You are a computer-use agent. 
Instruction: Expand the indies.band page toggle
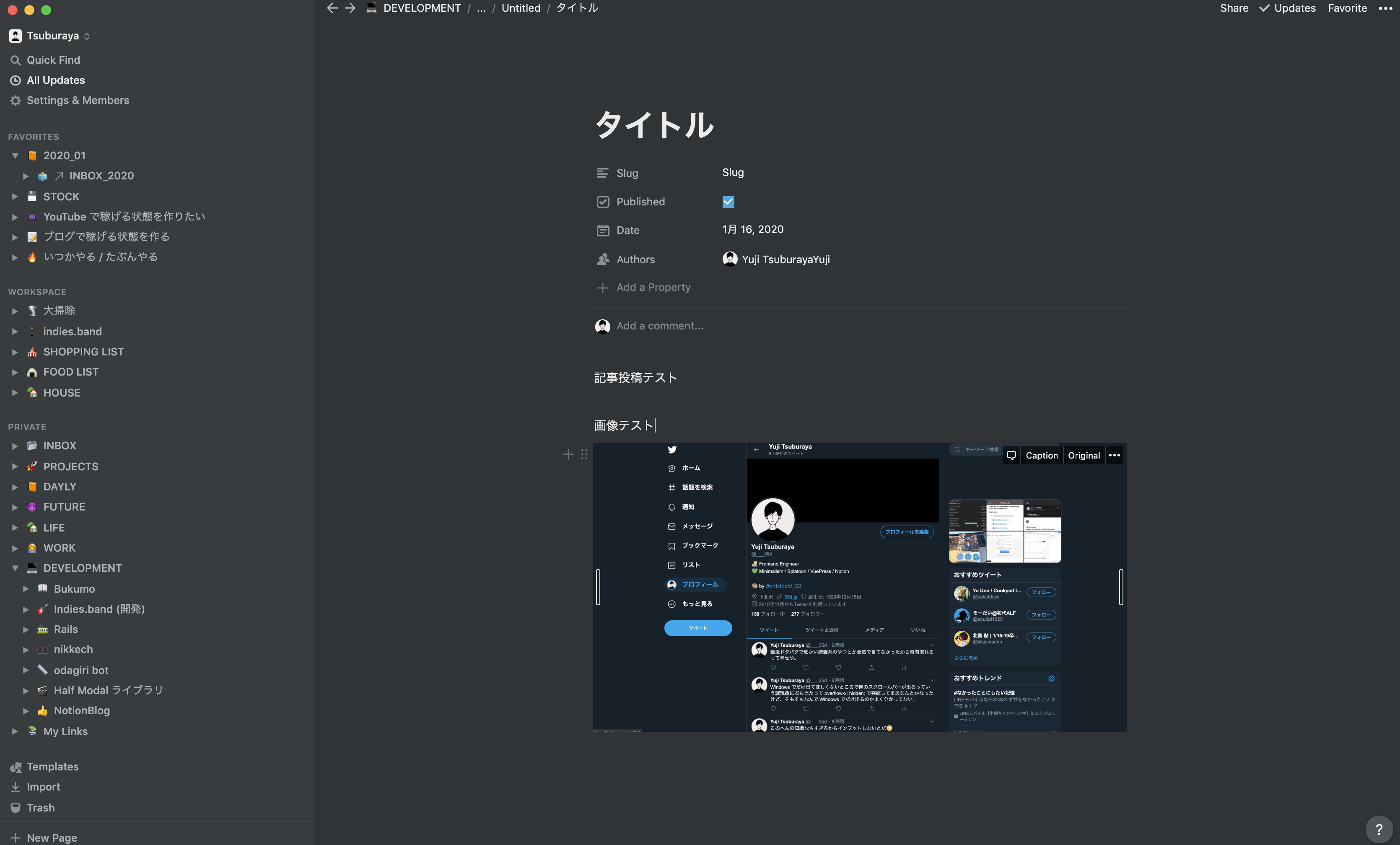pos(16,331)
